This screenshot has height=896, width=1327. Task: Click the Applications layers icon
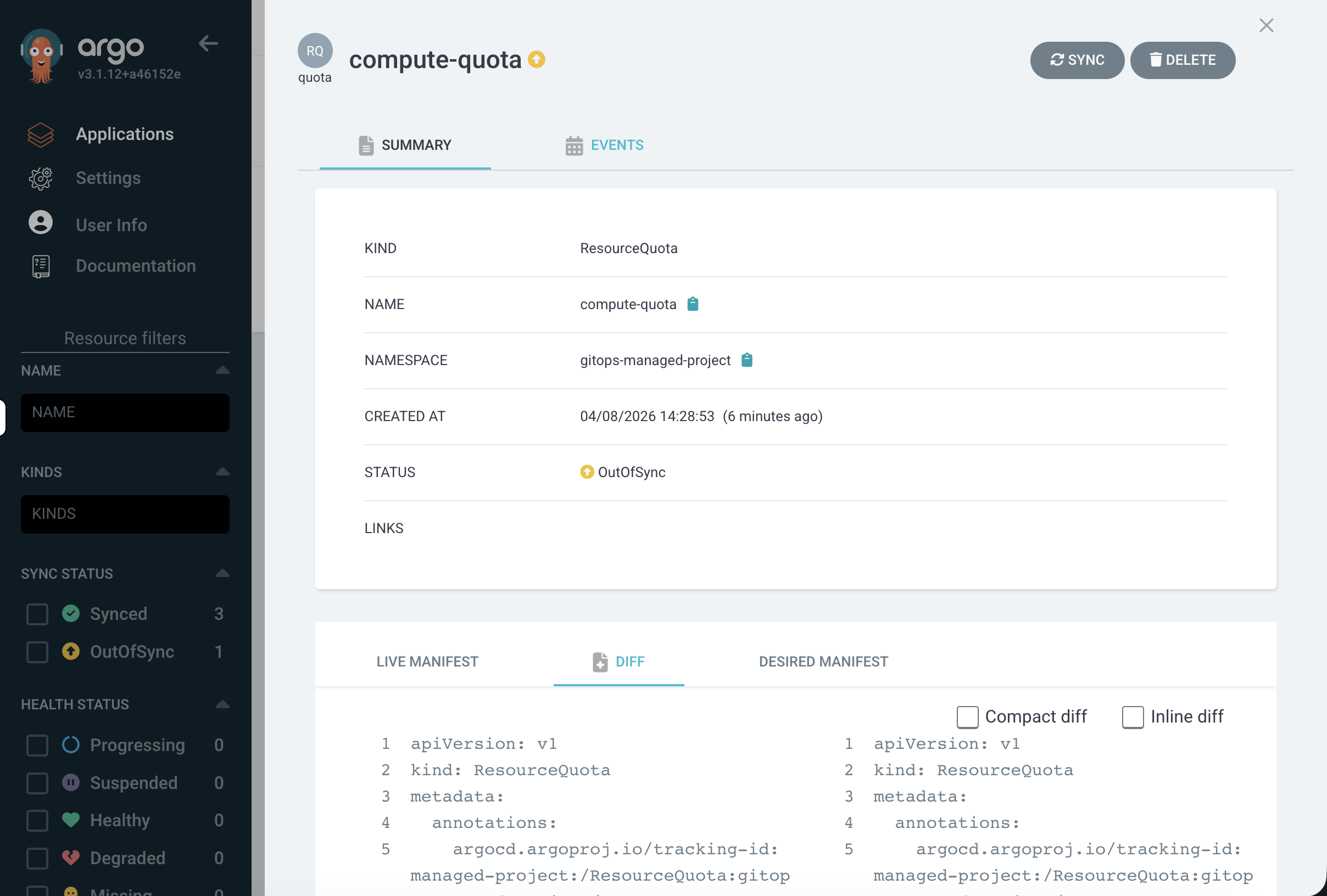point(41,135)
